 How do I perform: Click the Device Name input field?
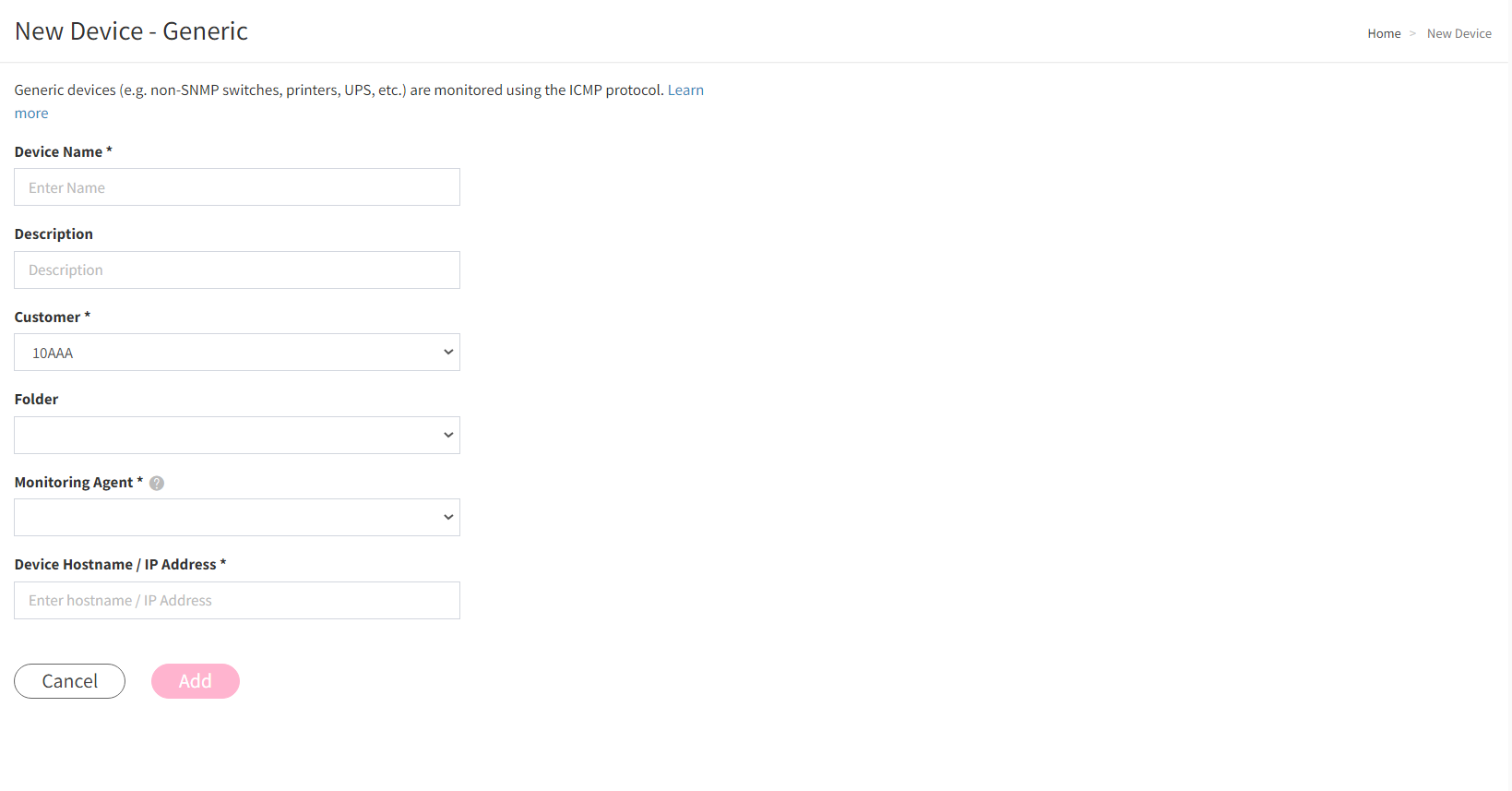coord(237,187)
